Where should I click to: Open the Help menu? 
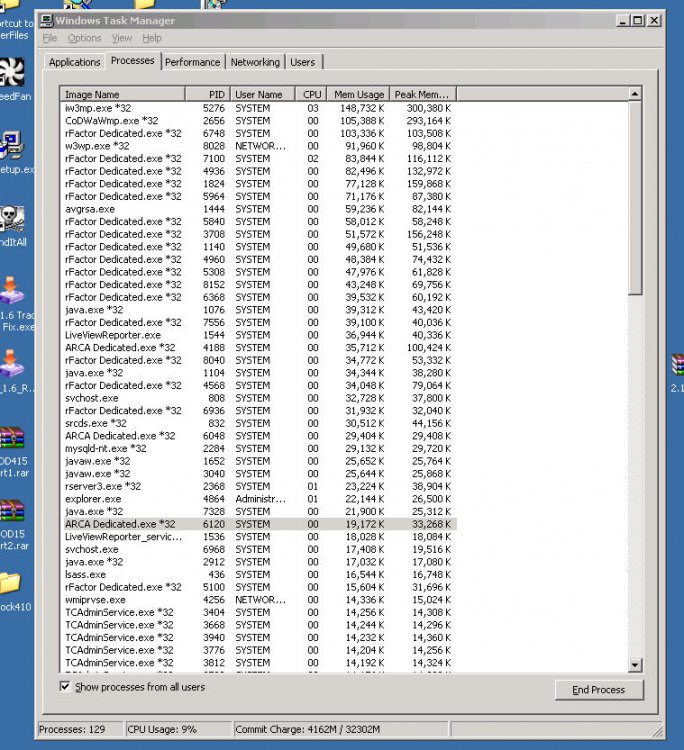[x=152, y=38]
